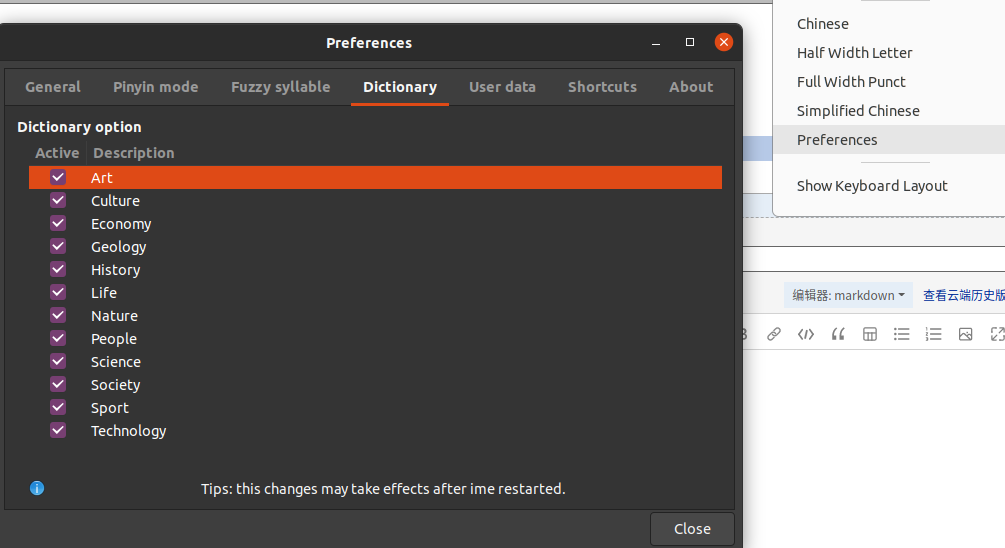
Task: Click the code block icon in editor toolbar
Action: pos(806,334)
